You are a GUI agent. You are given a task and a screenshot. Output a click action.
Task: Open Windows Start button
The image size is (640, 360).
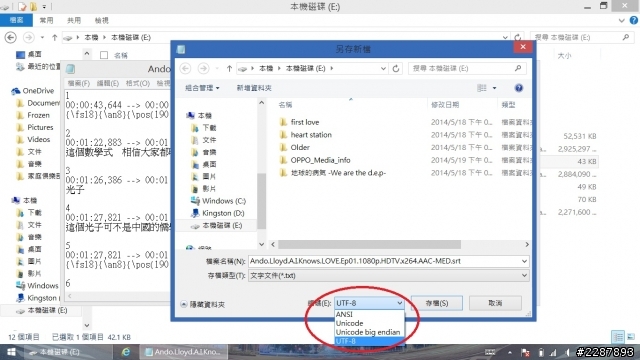(x=11, y=352)
